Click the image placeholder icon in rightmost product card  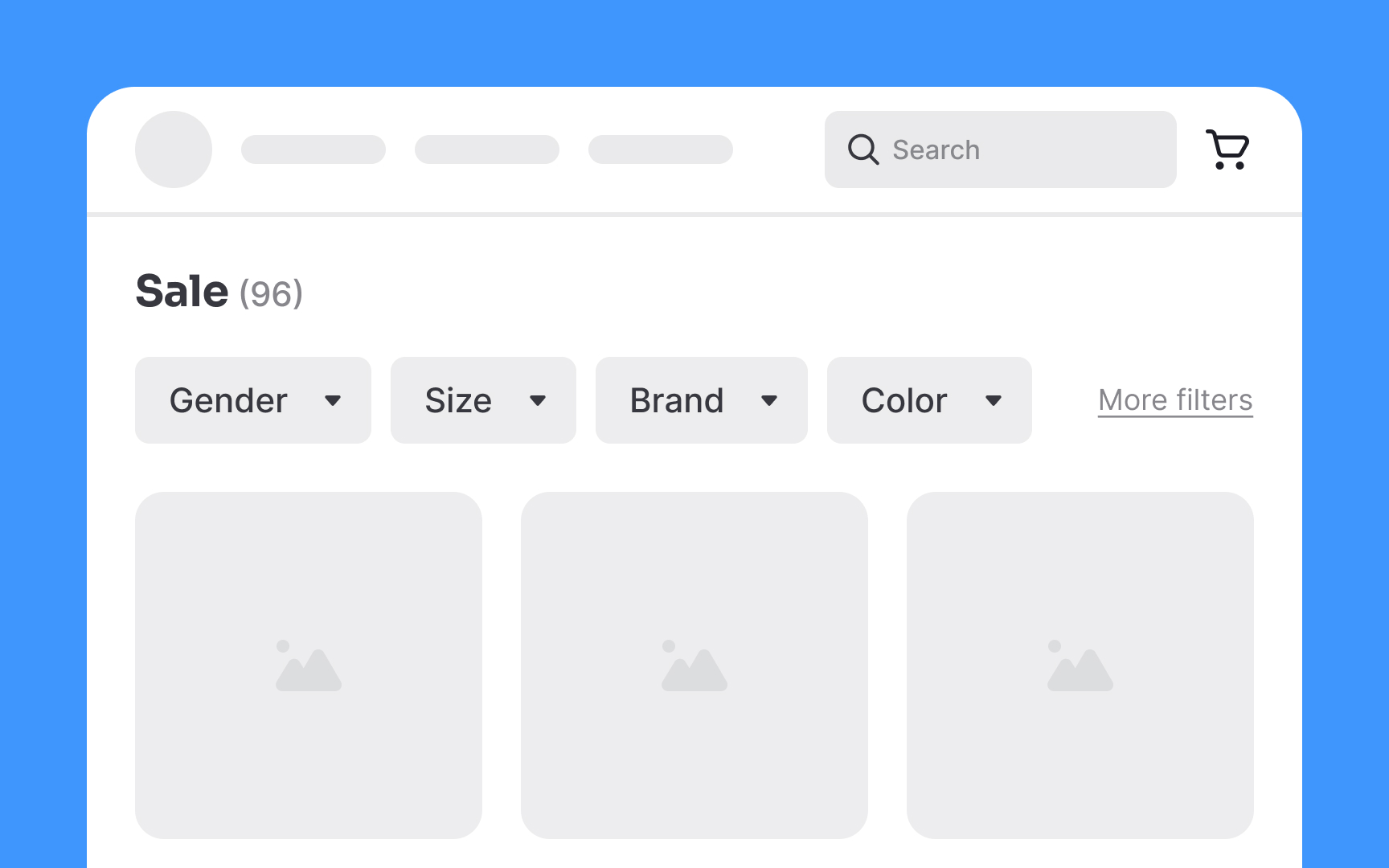coord(1081,665)
